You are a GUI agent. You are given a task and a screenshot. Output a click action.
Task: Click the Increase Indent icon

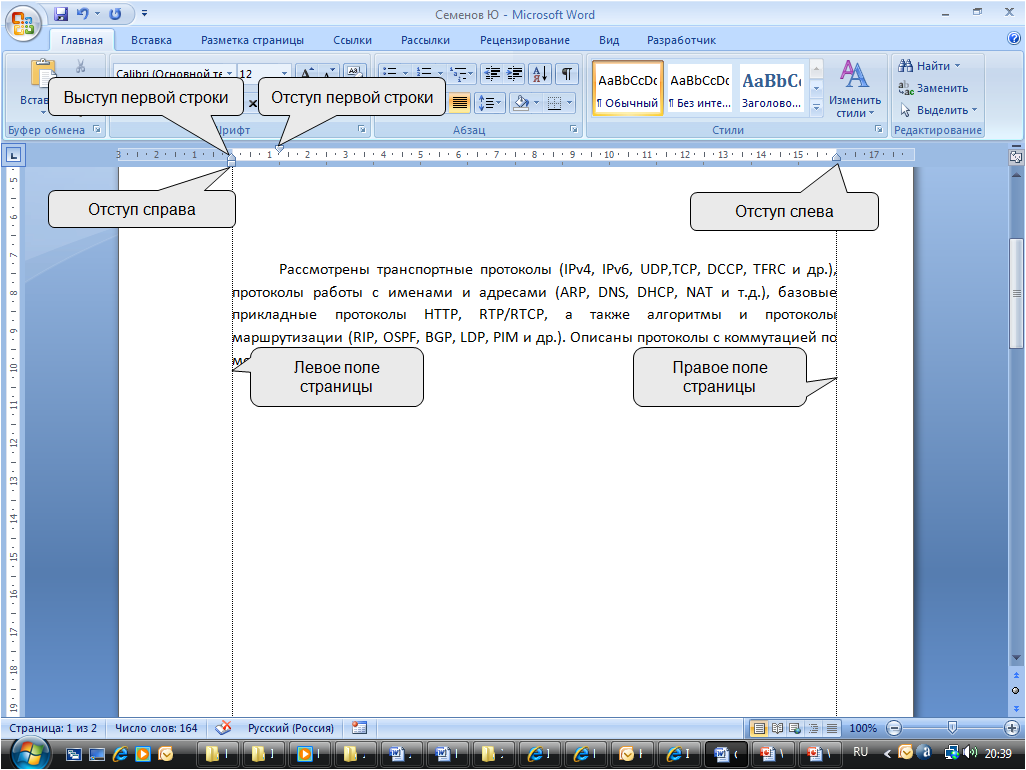click(514, 74)
